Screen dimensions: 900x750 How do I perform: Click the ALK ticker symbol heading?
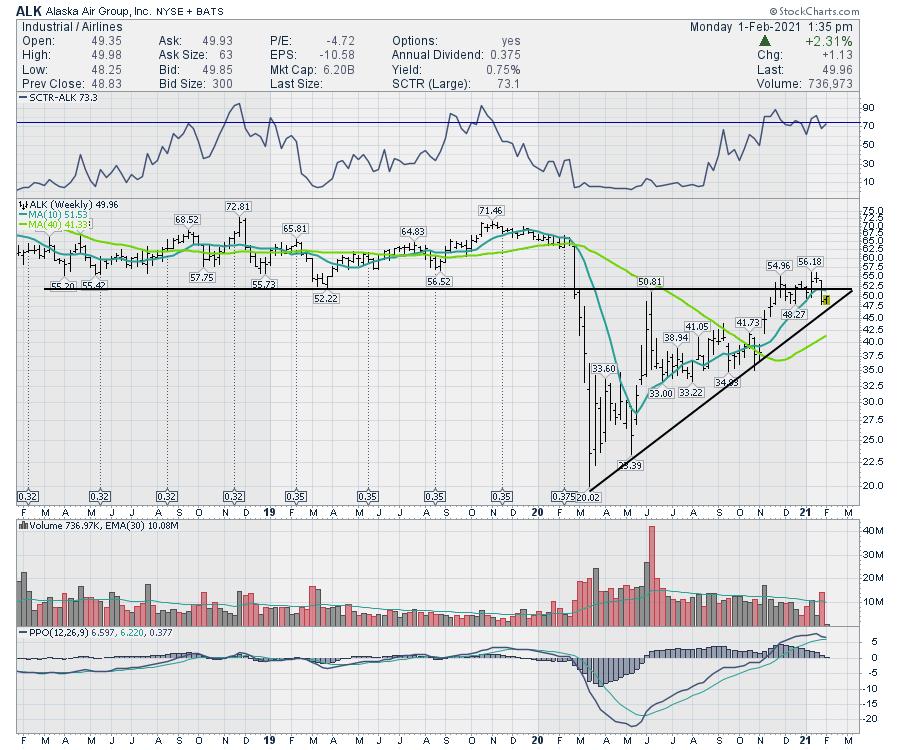click(29, 11)
